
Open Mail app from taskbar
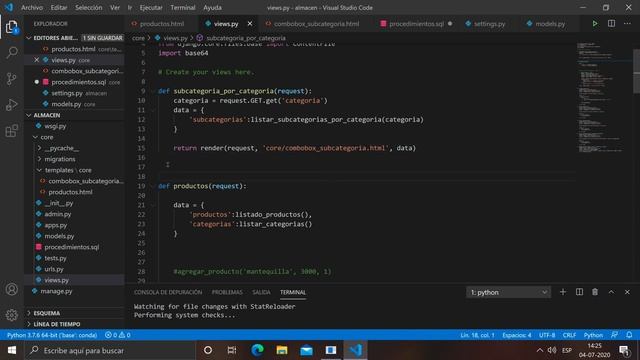point(306,350)
